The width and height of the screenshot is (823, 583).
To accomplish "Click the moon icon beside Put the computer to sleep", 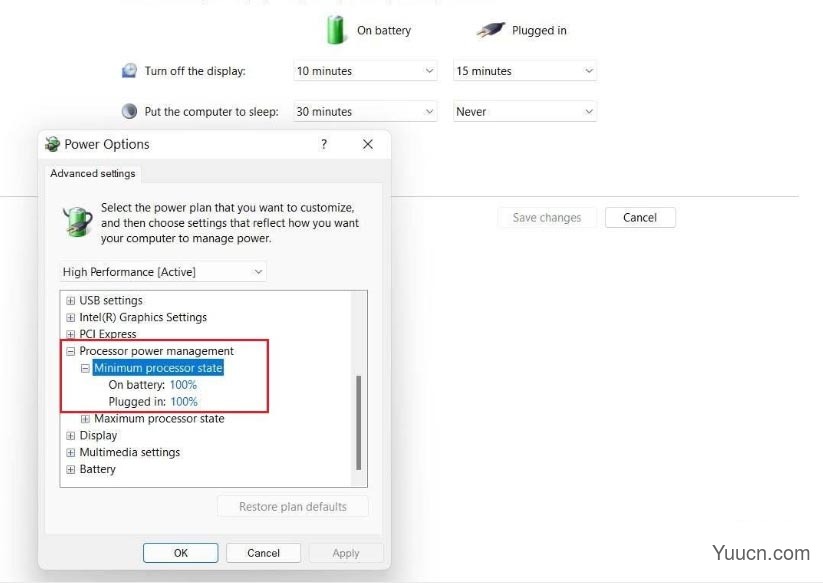I will [129, 111].
